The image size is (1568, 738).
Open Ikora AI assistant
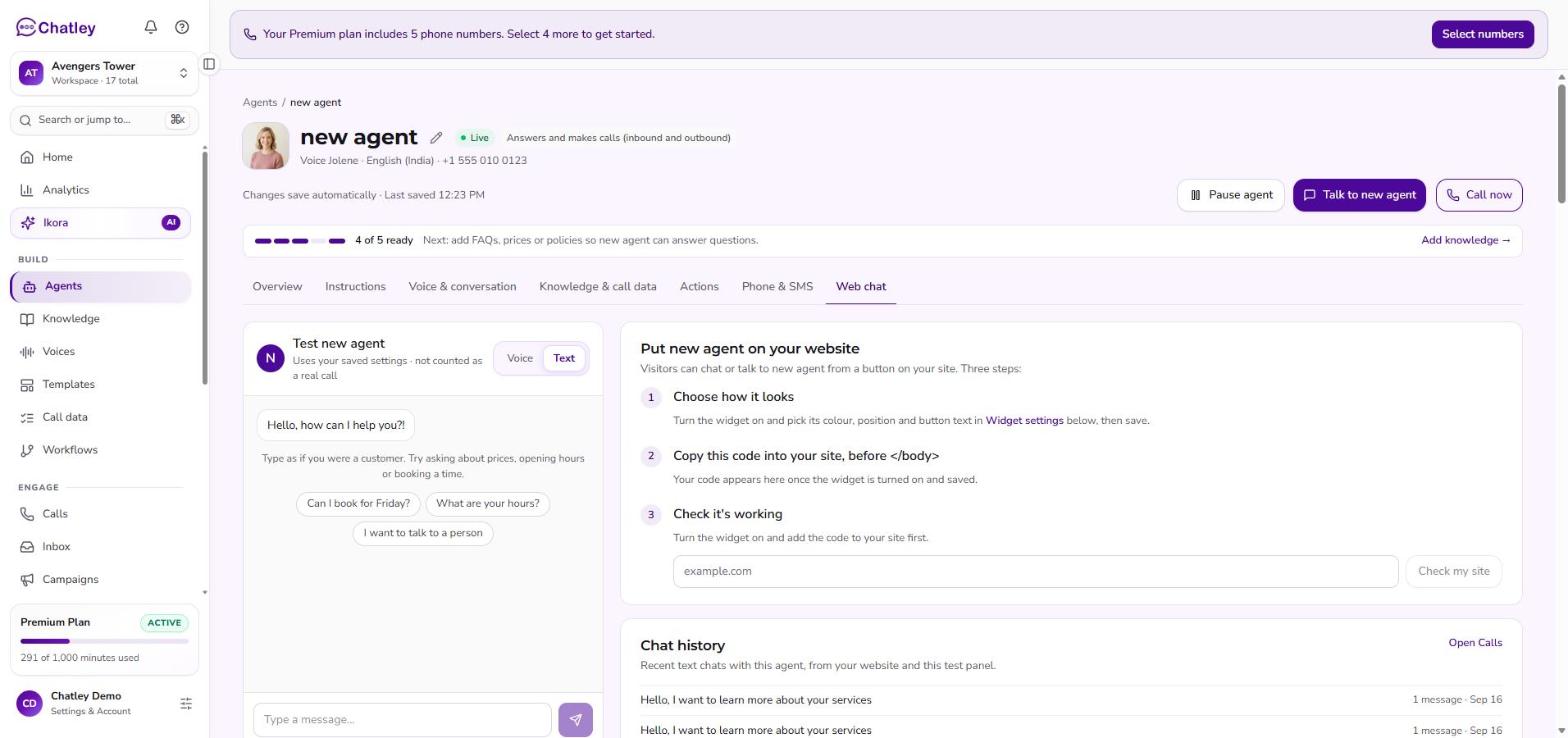[x=100, y=223]
